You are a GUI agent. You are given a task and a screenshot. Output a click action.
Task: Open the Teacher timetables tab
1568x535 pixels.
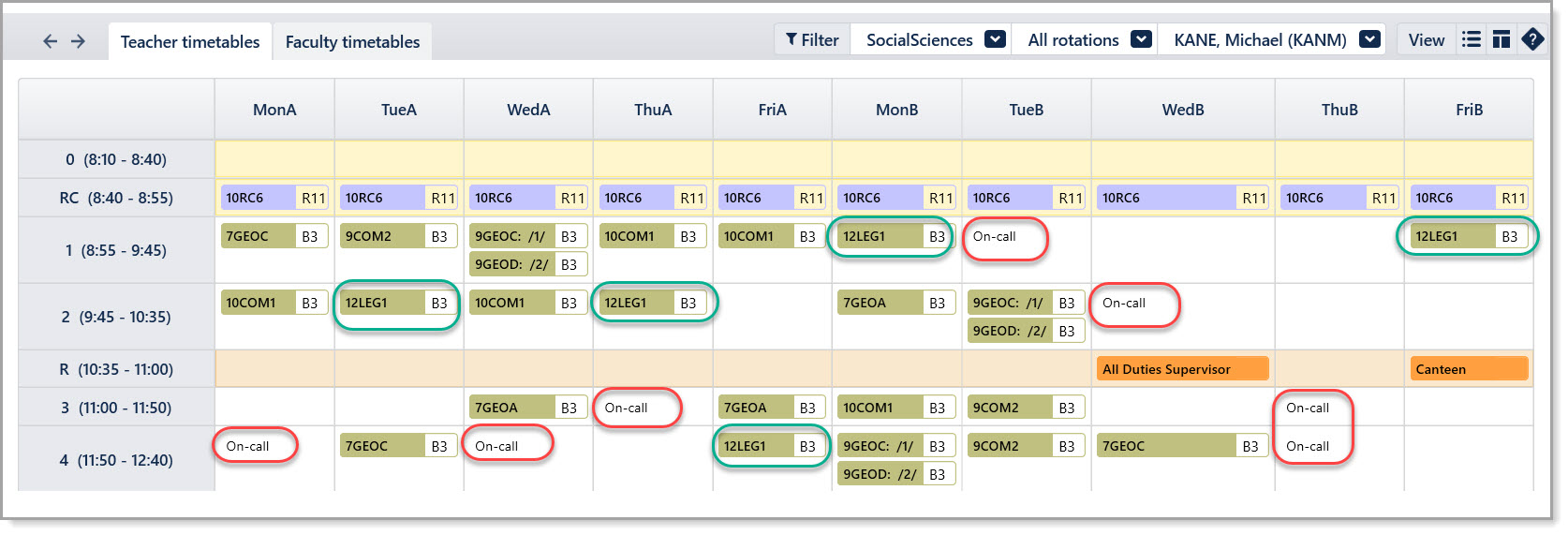(x=190, y=42)
